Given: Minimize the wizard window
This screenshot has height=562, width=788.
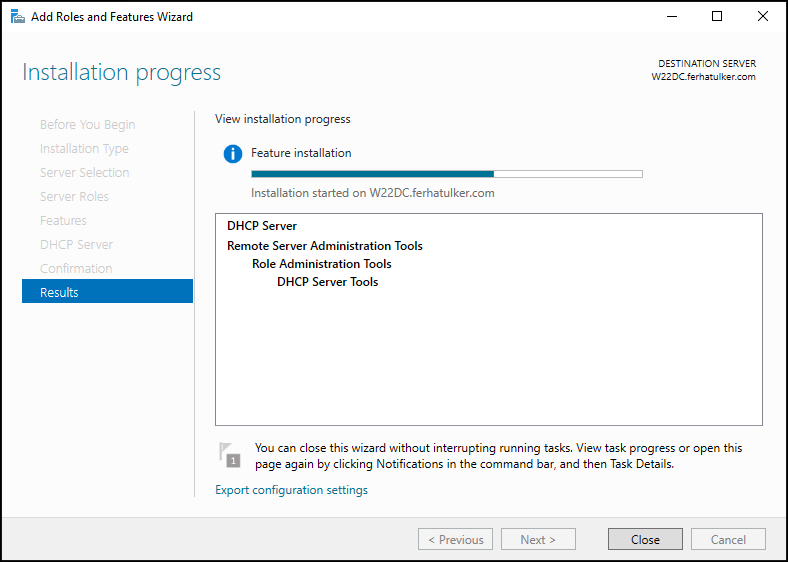Looking at the screenshot, I should click(x=672, y=17).
